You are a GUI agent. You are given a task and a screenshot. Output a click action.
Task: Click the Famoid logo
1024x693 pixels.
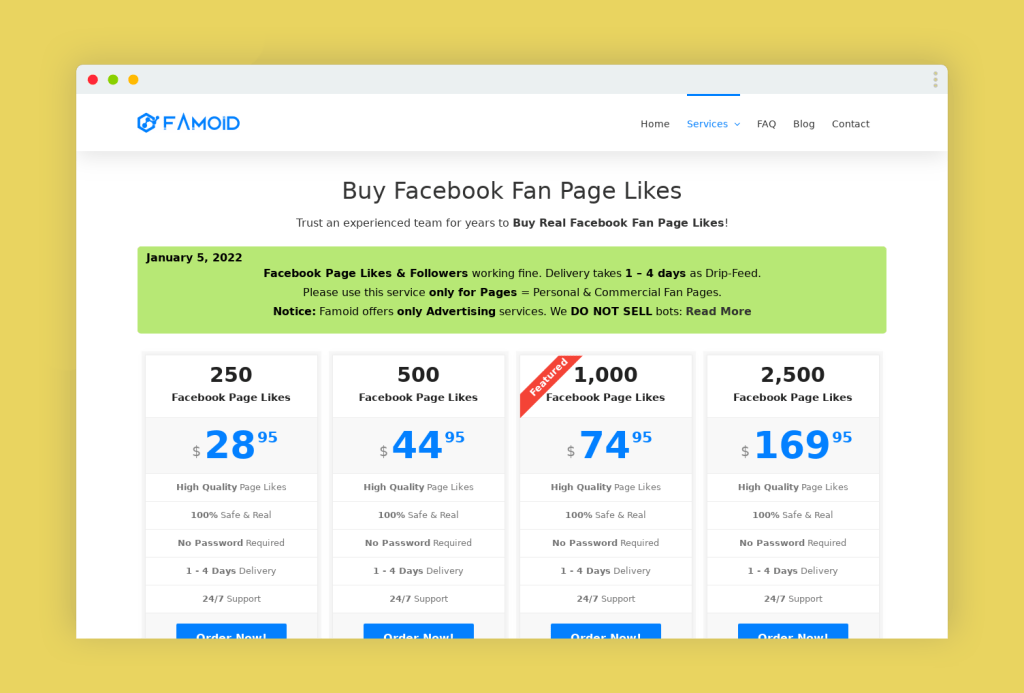click(188, 122)
